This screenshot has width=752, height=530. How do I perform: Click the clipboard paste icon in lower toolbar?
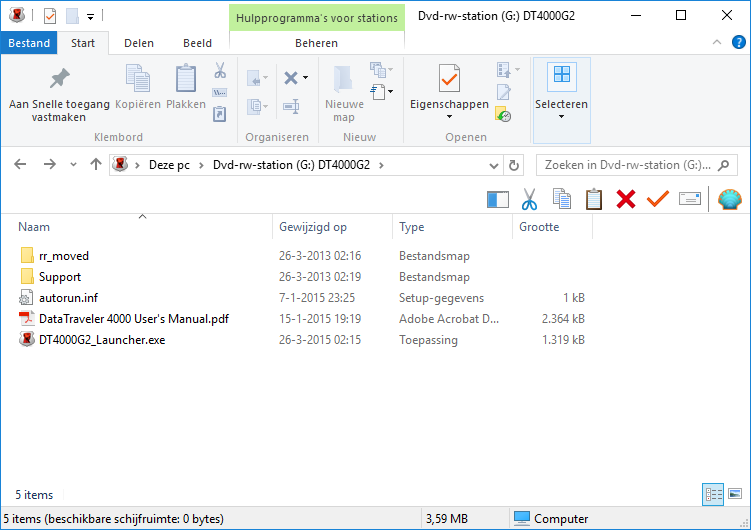click(594, 199)
